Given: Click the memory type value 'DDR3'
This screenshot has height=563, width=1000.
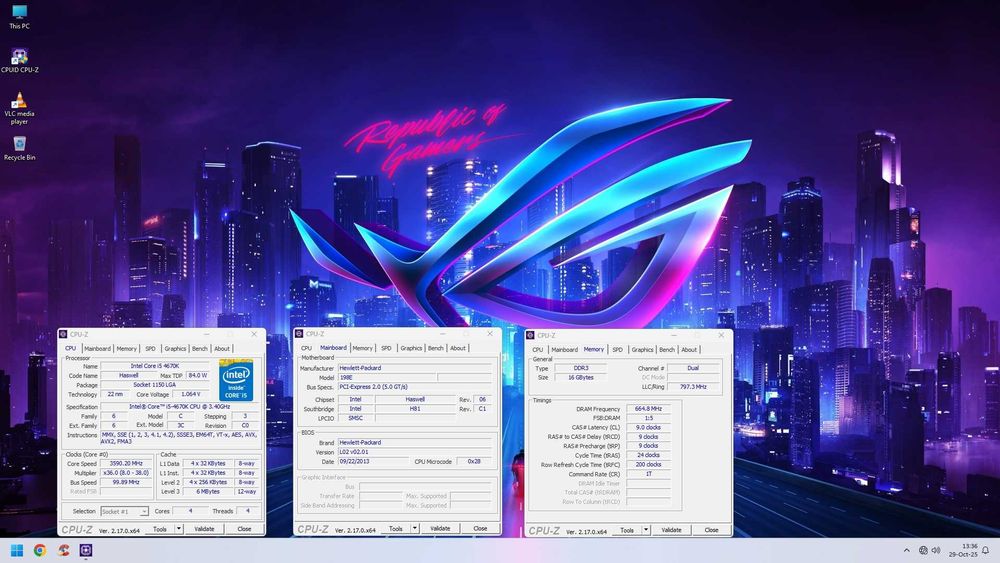Looking at the screenshot, I should 580,368.
